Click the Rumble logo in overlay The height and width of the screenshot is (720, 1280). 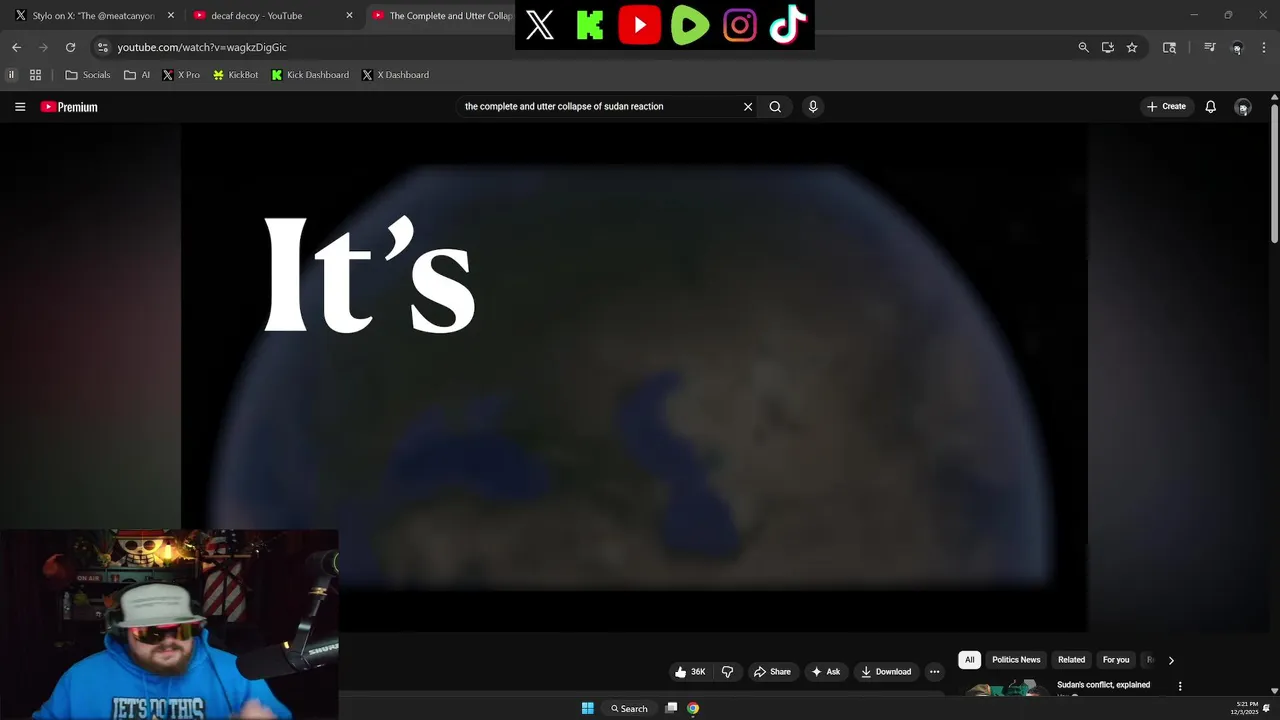tap(690, 26)
